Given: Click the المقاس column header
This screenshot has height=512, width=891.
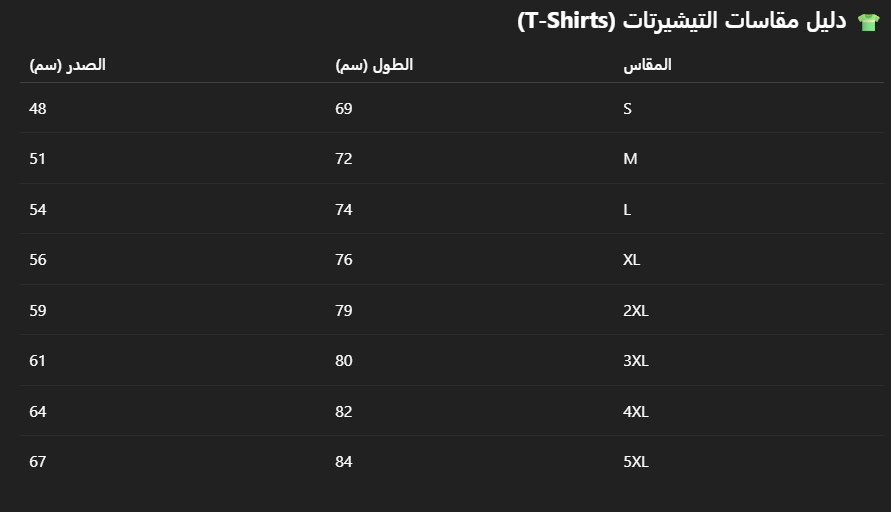Looking at the screenshot, I should (647, 65).
